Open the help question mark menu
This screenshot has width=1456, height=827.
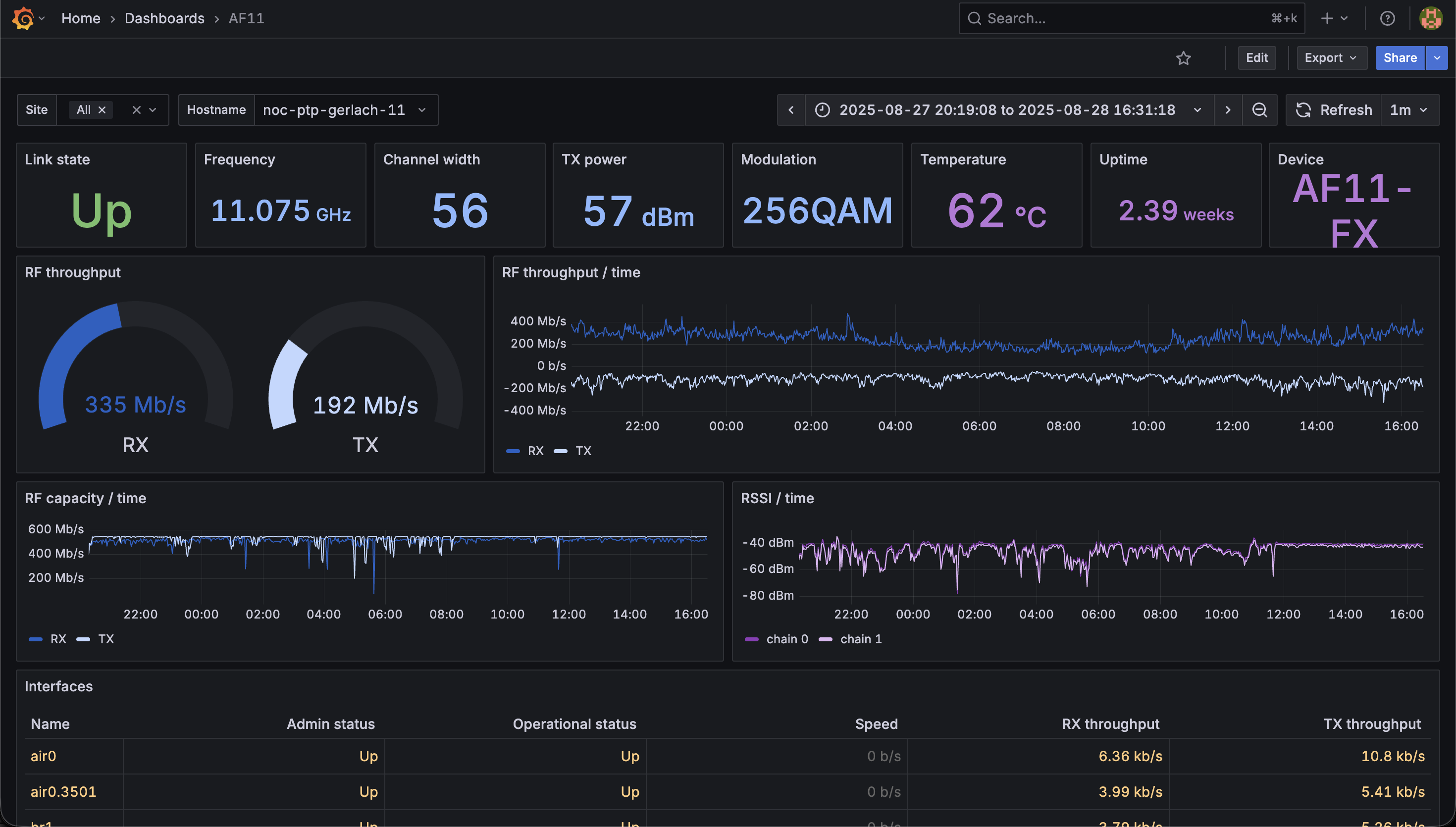(x=1387, y=18)
